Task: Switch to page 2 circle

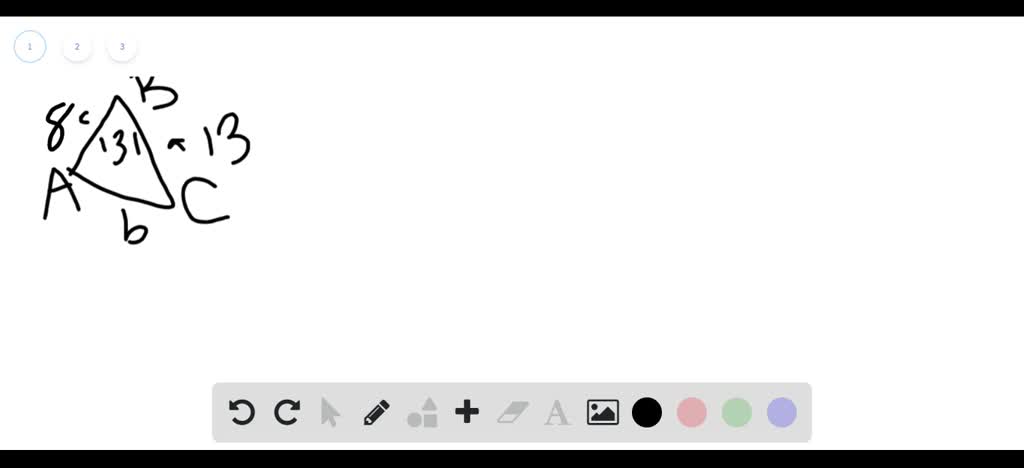Action: [x=77, y=47]
